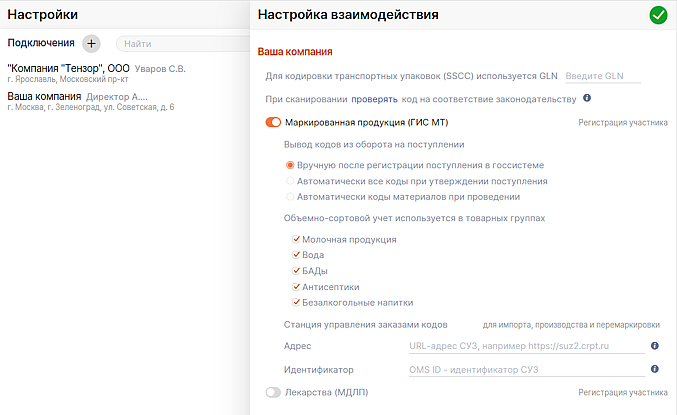Image resolution: width=677 pixels, height=415 pixels.
Task: Click in the Введите GLN input field
Action: click(x=602, y=75)
